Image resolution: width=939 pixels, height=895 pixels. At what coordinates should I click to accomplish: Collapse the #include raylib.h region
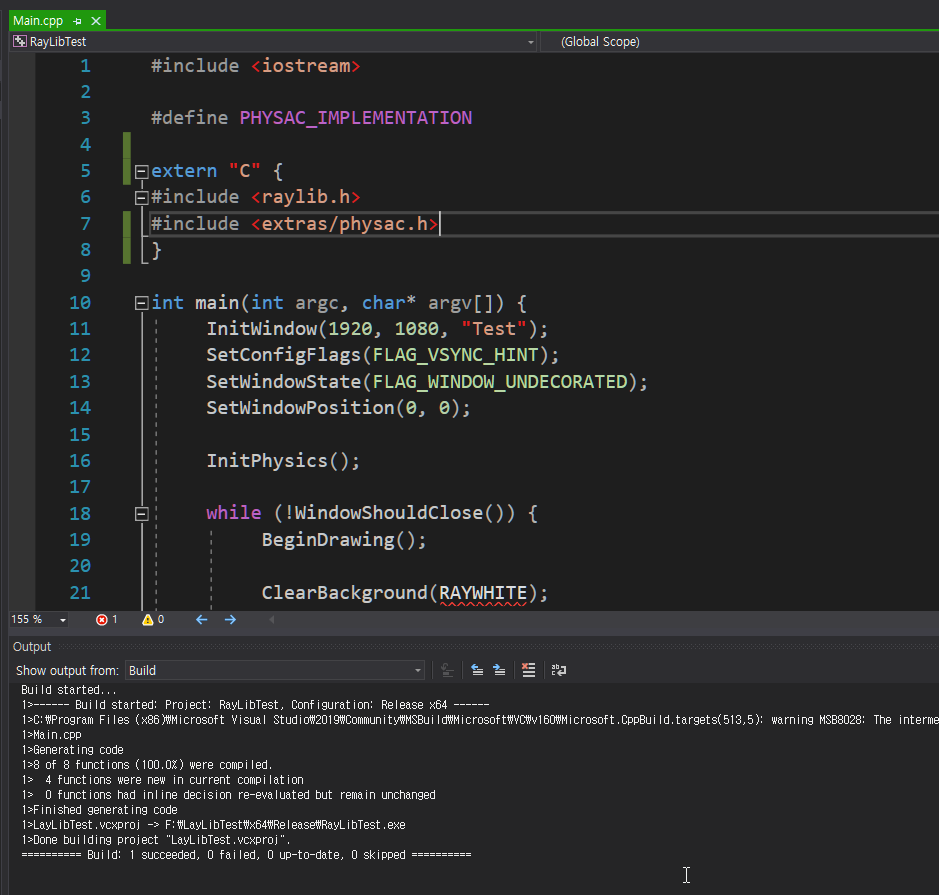pos(141,198)
